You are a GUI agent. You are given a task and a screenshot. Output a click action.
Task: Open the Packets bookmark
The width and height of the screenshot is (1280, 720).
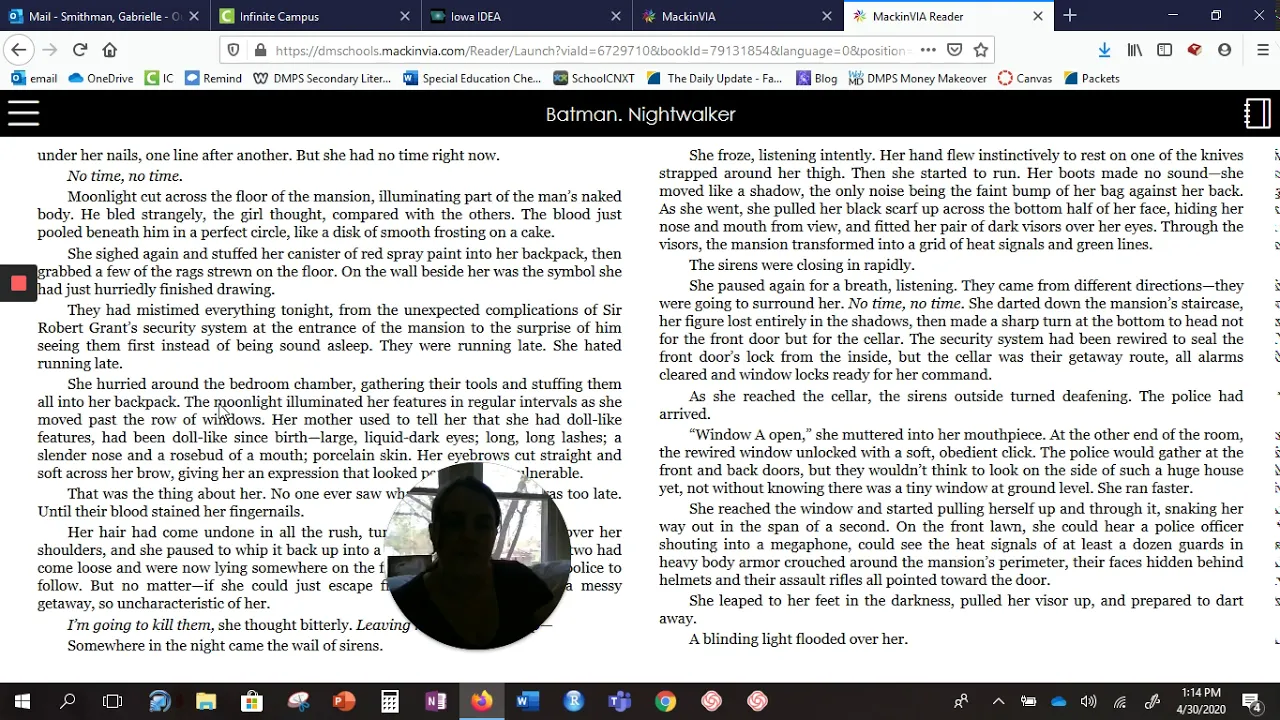click(1091, 78)
